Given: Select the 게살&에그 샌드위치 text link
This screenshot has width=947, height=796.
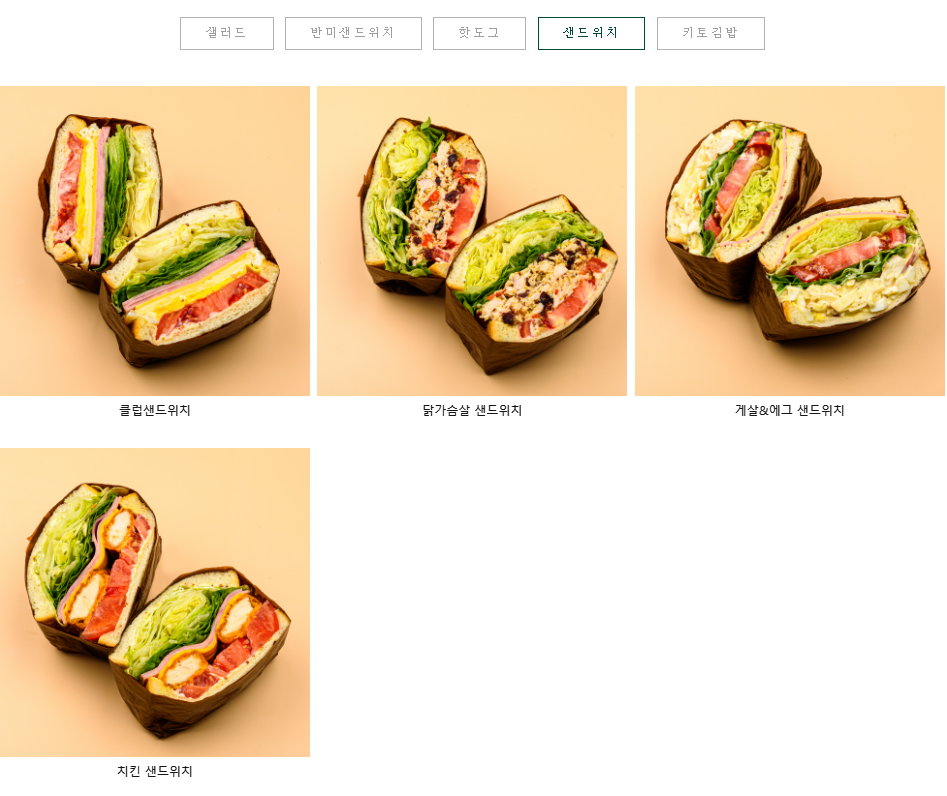Looking at the screenshot, I should click(789, 410).
